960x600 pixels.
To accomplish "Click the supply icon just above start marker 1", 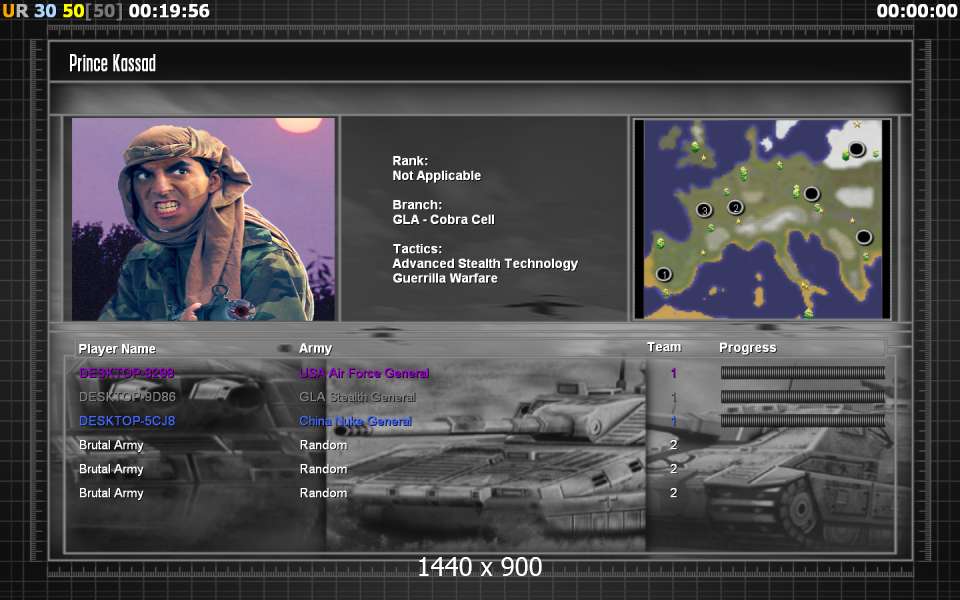I will [x=661, y=243].
